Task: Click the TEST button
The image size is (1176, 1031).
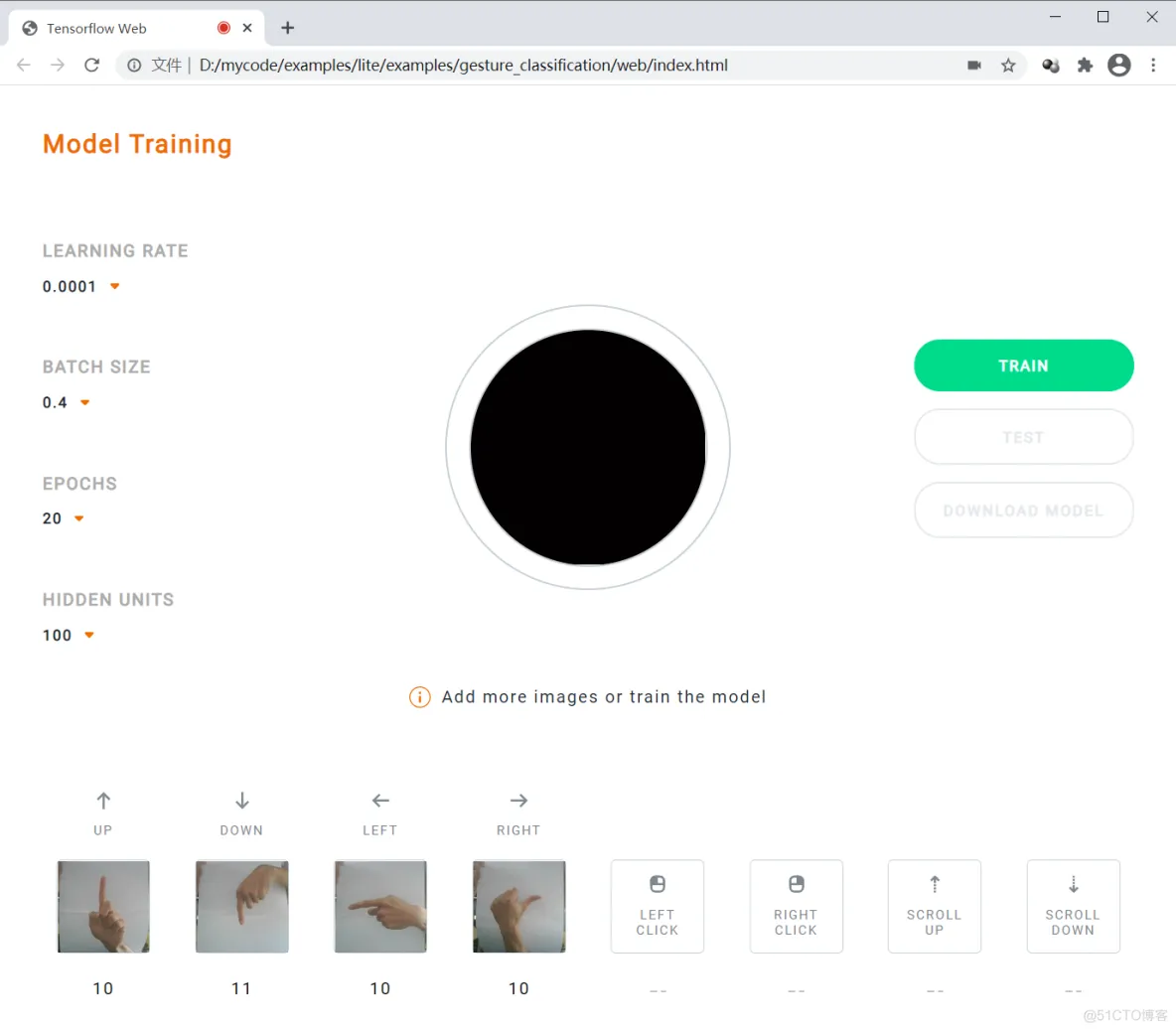Action: pyautogui.click(x=1024, y=437)
